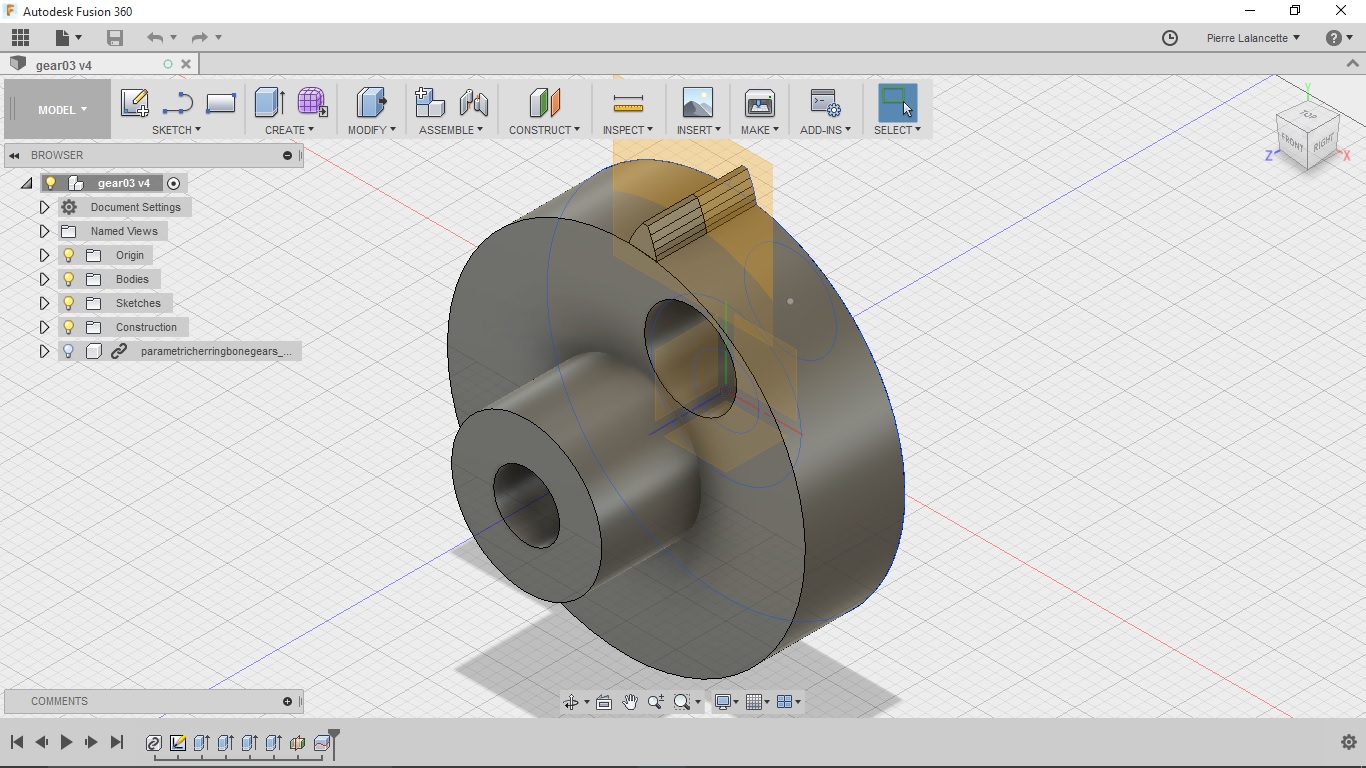Click the Create Sketch icon
The image size is (1366, 768).
(x=134, y=102)
